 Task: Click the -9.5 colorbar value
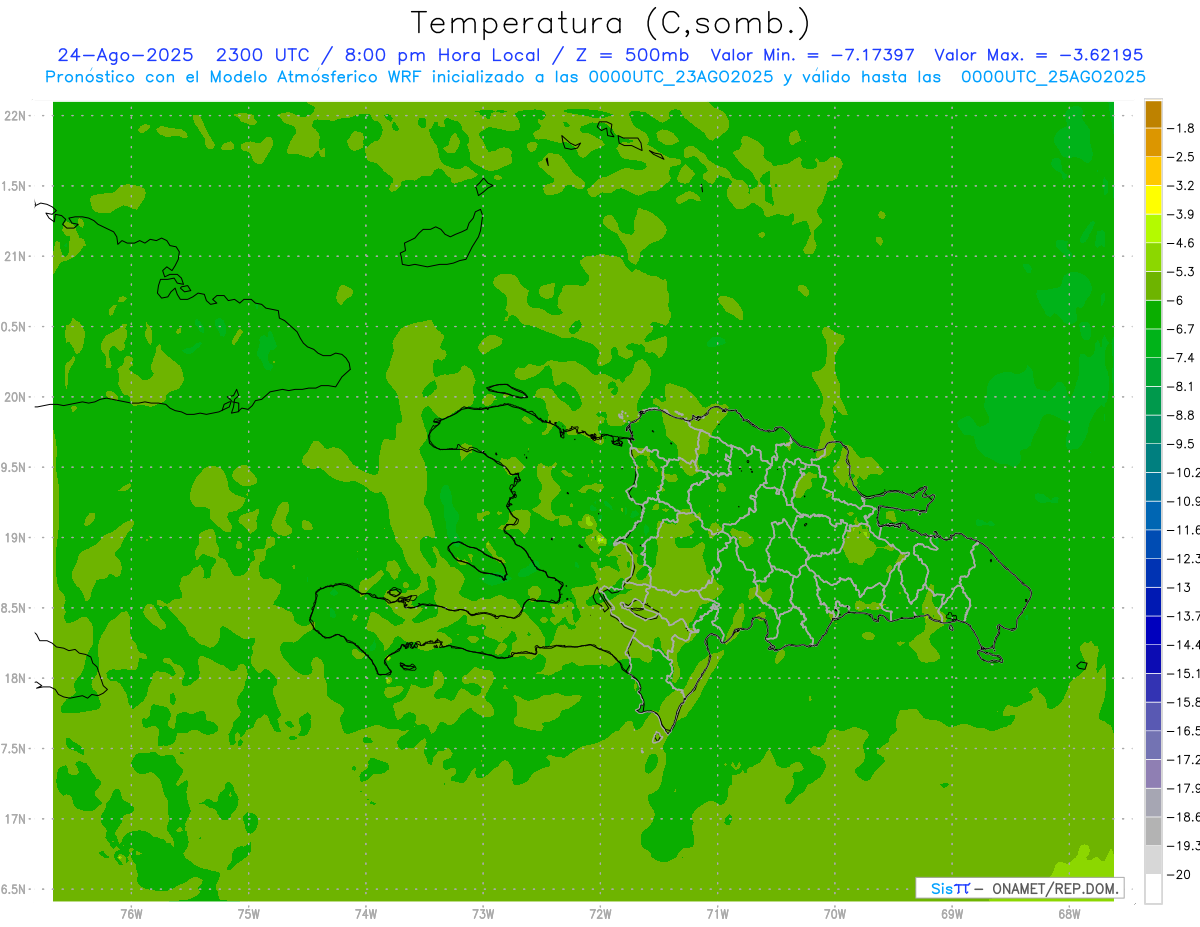1181,444
